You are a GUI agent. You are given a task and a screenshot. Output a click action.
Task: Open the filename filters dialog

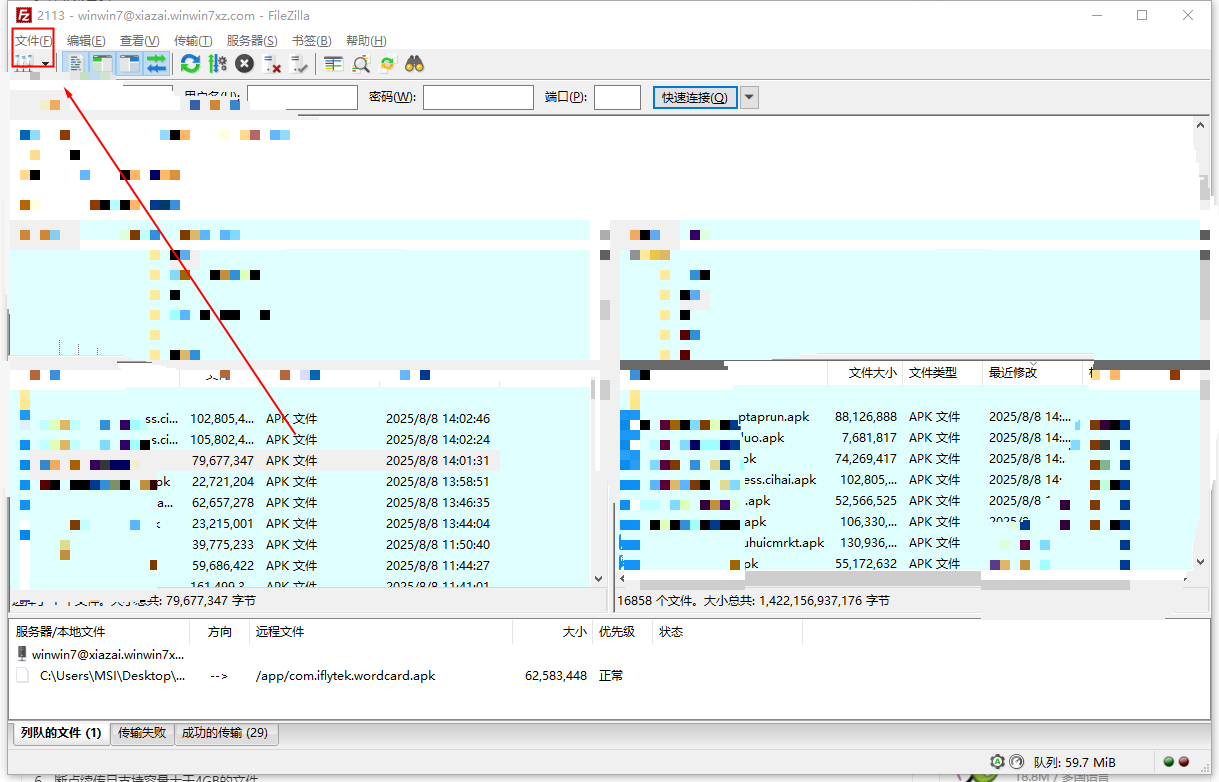click(x=334, y=63)
